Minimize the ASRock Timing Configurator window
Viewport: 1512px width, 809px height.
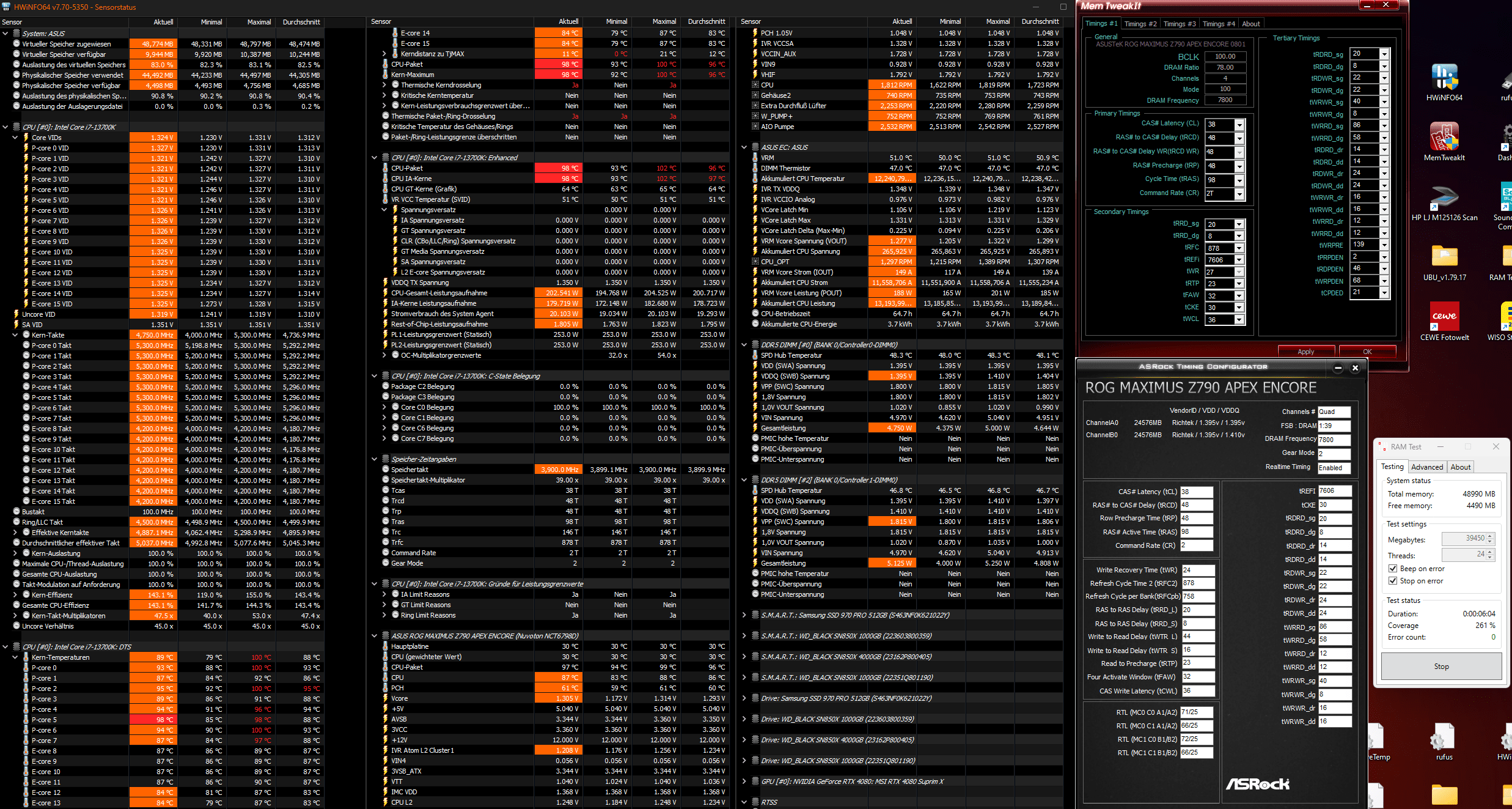click(x=1338, y=368)
